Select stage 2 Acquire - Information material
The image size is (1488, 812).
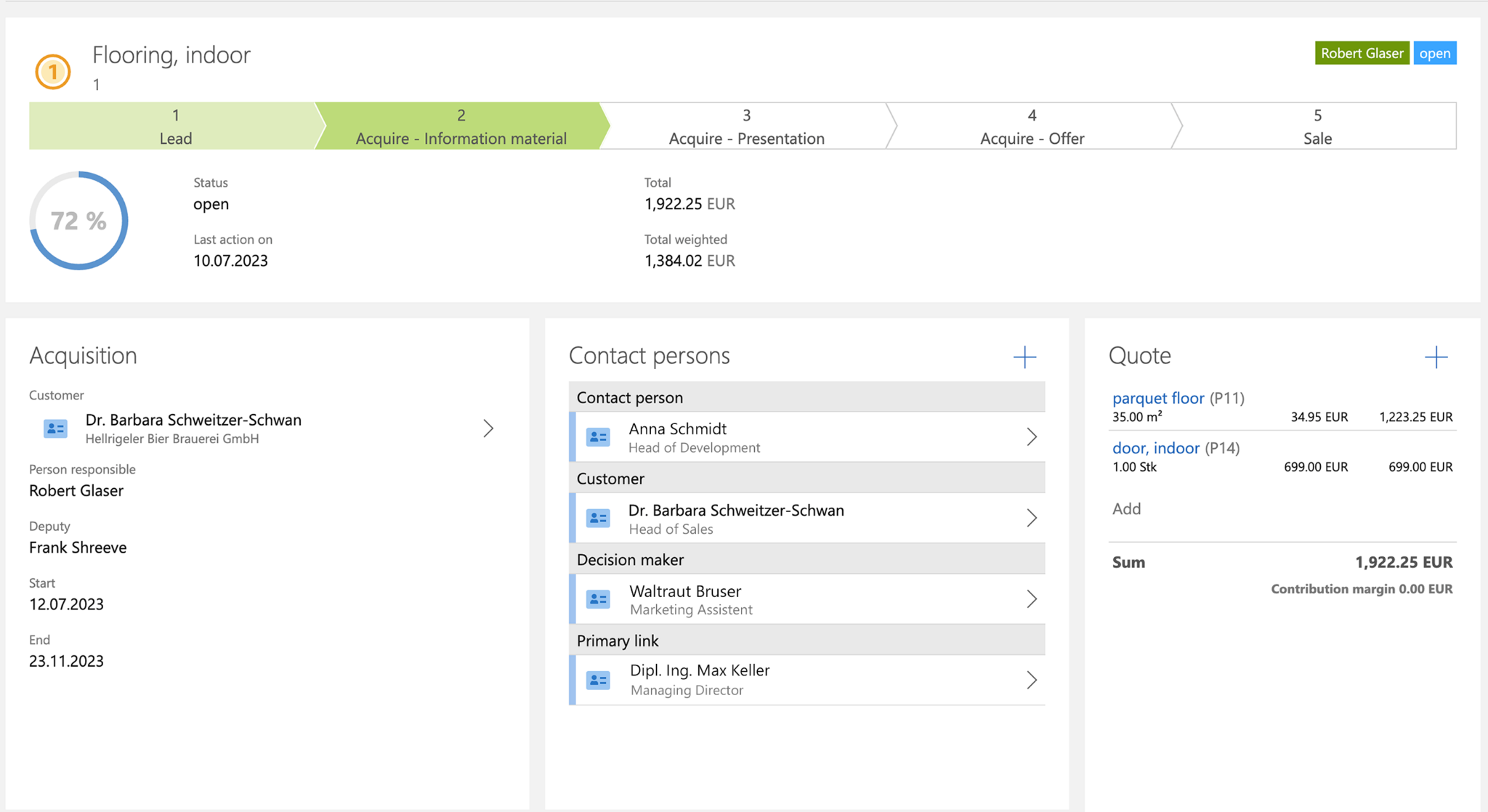point(461,126)
